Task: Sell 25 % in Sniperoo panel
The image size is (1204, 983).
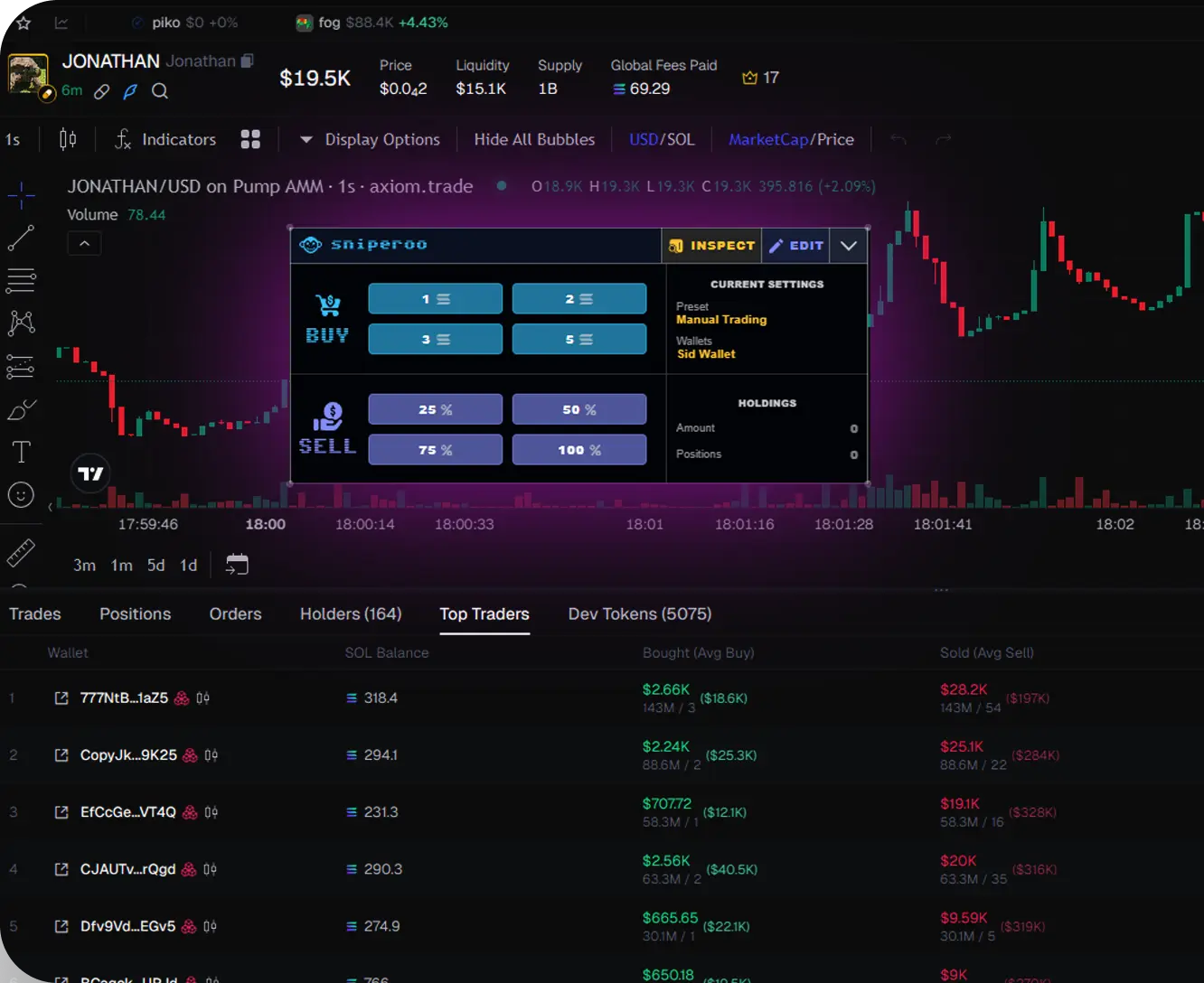Action: pyautogui.click(x=436, y=409)
